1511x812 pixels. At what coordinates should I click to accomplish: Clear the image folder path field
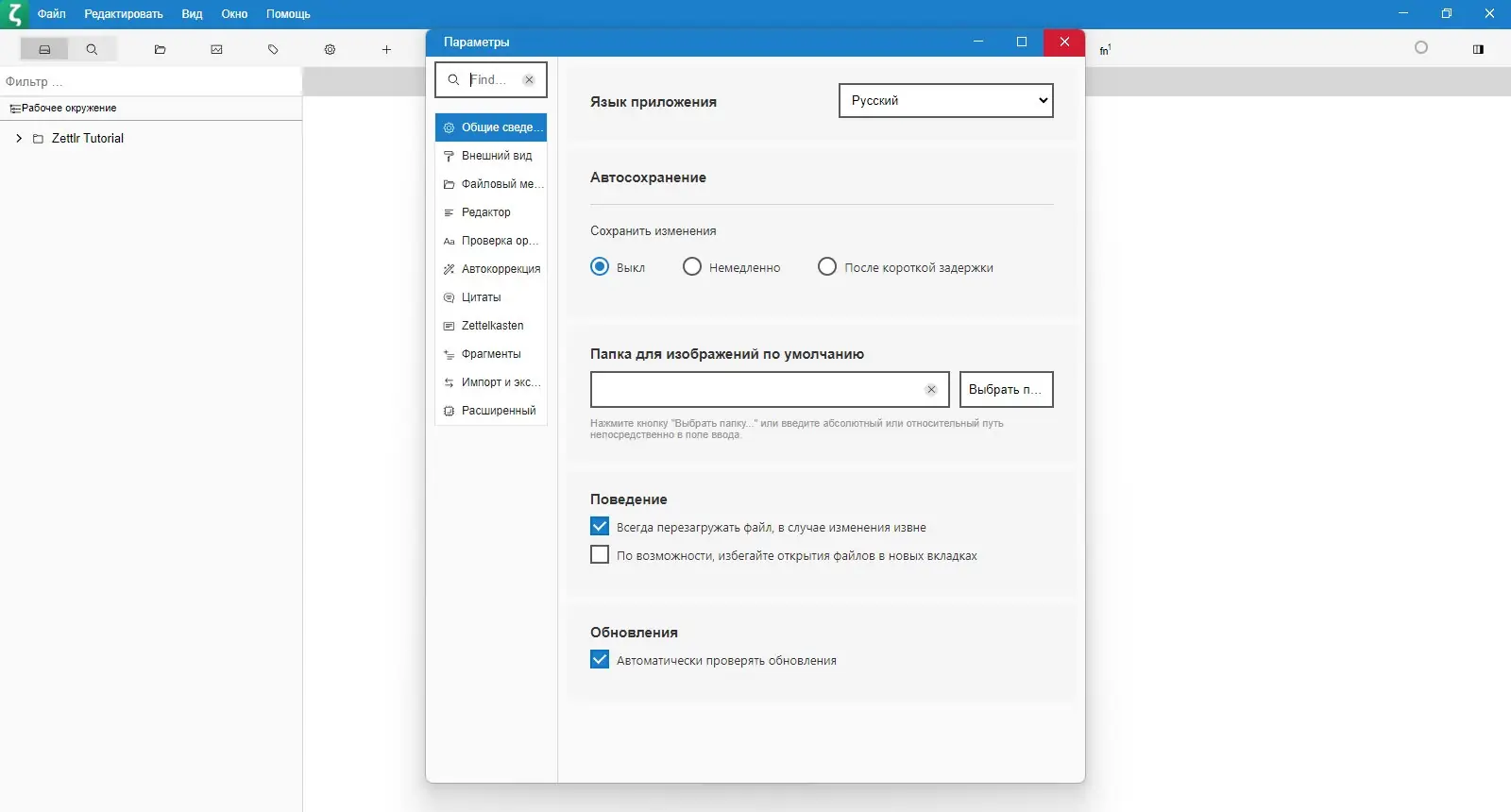[931, 390]
